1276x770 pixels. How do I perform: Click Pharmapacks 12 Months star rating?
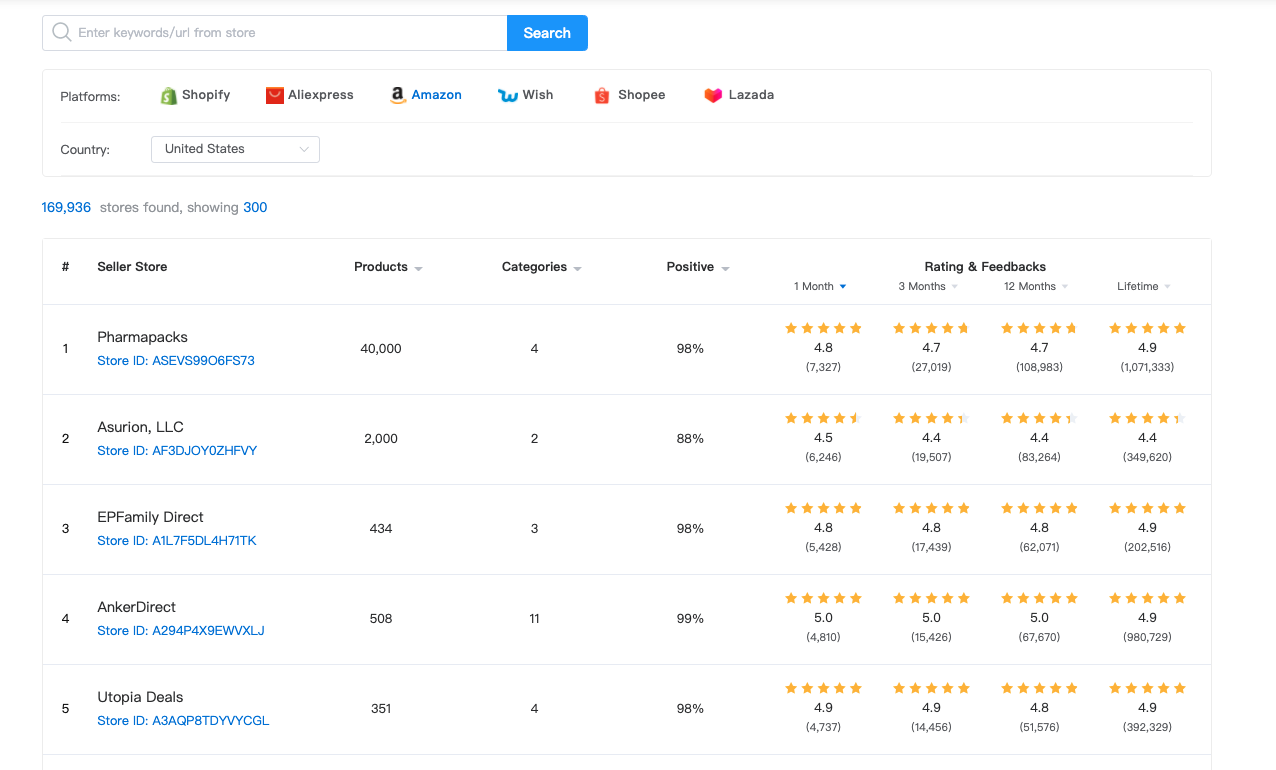tap(1039, 328)
